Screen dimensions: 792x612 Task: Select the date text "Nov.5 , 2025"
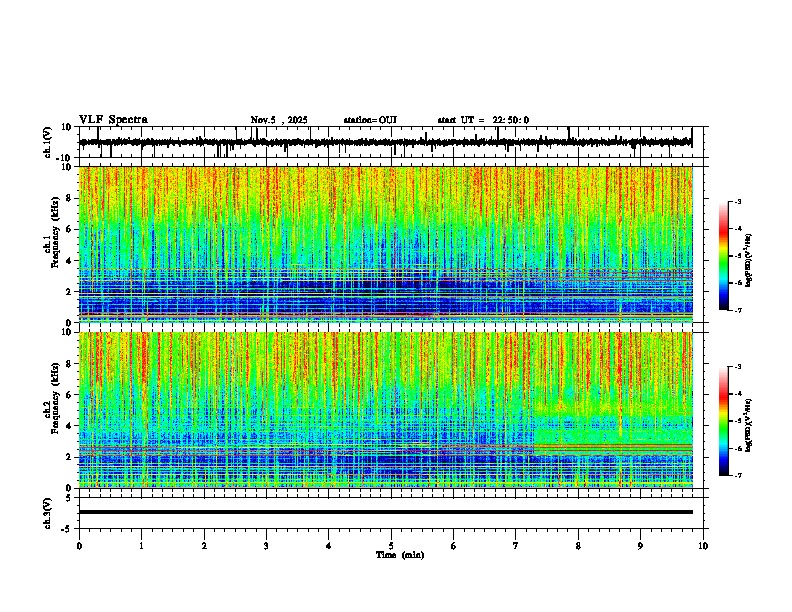(x=279, y=120)
